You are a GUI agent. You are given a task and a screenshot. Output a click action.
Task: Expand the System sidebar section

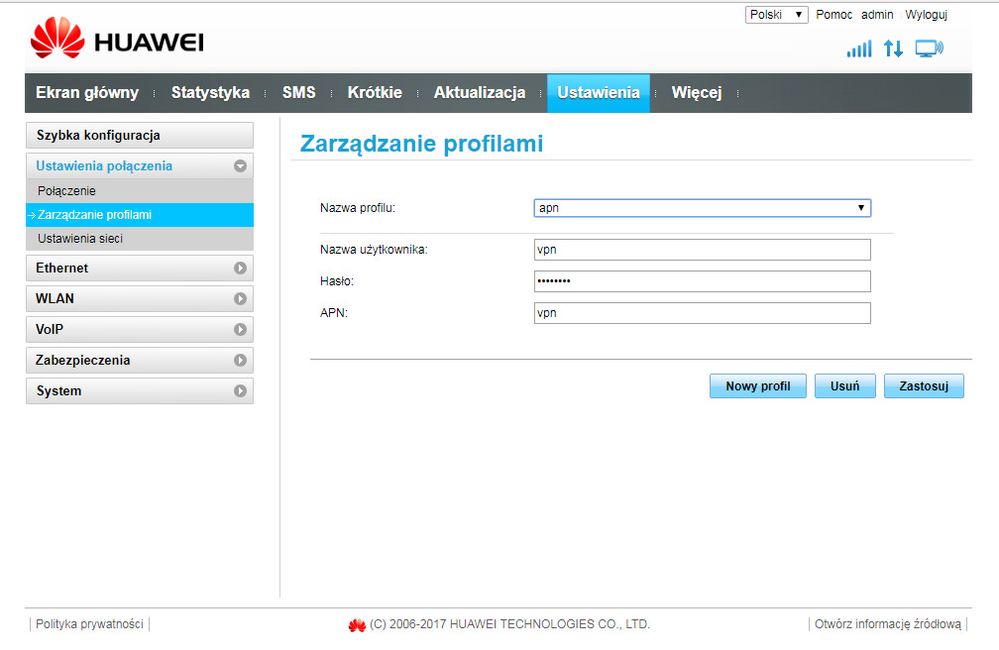tap(240, 391)
